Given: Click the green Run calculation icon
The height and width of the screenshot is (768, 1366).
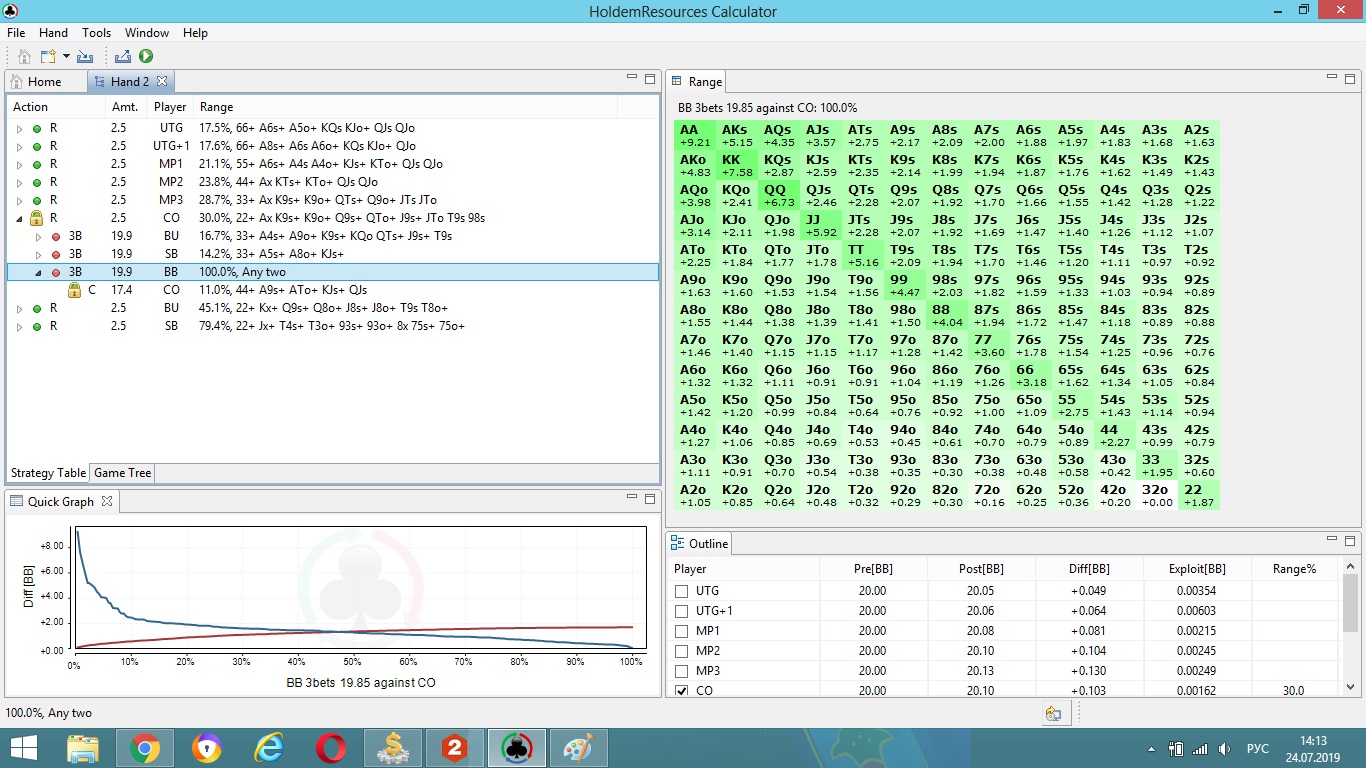Looking at the screenshot, I should point(146,57).
